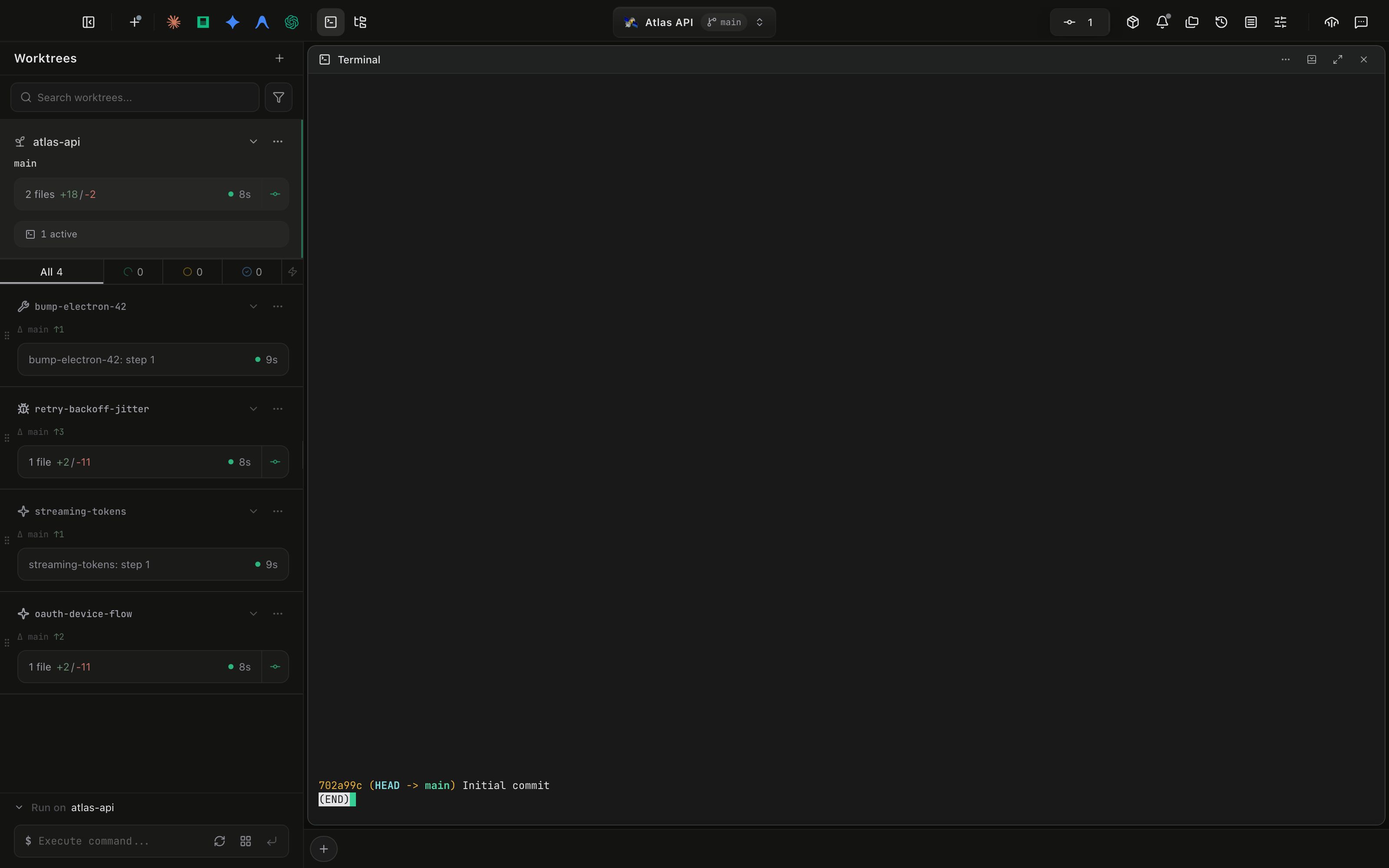Open the green square agent icon
The width and height of the screenshot is (1389, 868).
pyautogui.click(x=203, y=23)
